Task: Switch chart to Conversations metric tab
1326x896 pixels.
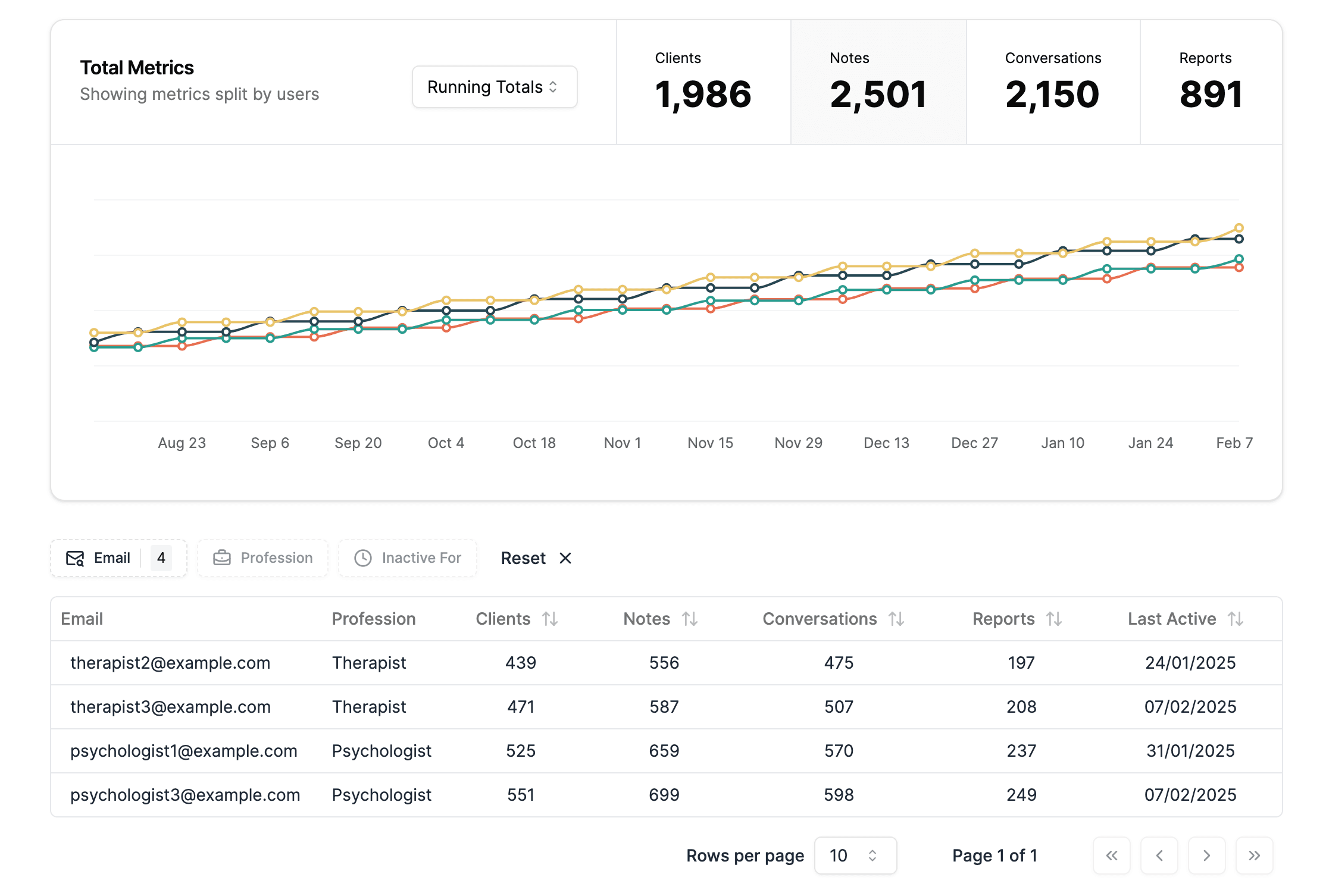Action: (x=1052, y=82)
